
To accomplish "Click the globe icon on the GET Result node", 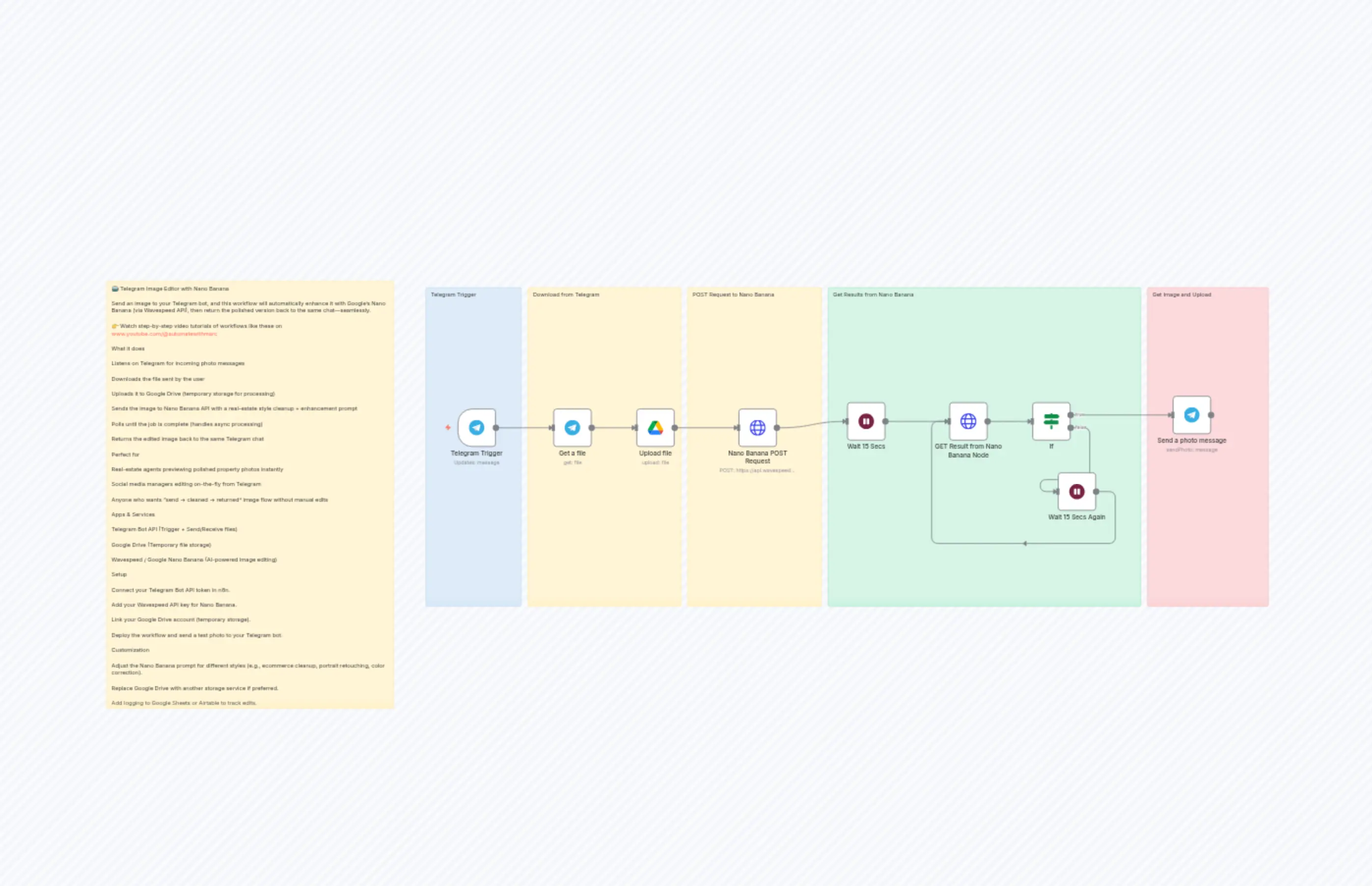I will click(969, 421).
